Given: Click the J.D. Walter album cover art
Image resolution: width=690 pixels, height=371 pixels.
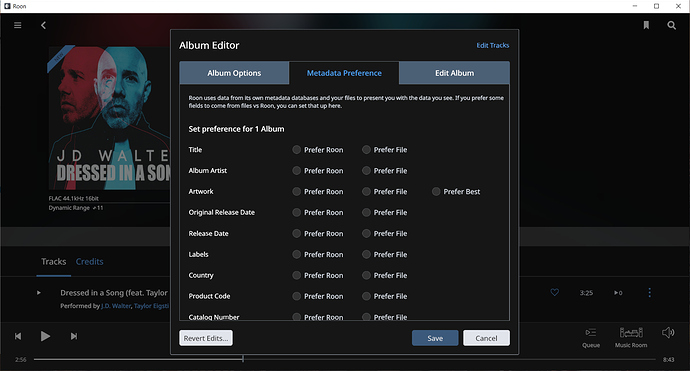Looking at the screenshot, I should coord(109,118).
